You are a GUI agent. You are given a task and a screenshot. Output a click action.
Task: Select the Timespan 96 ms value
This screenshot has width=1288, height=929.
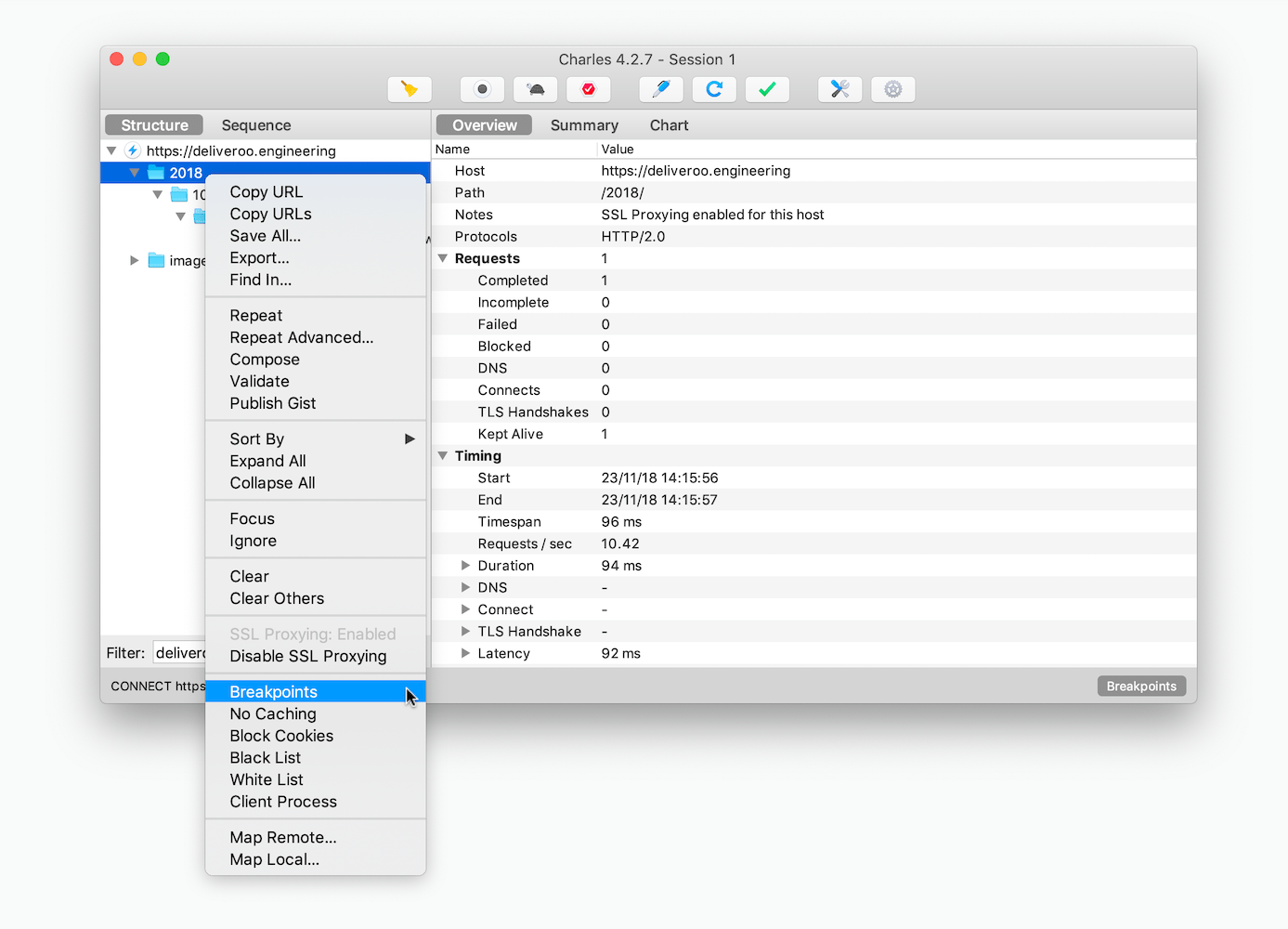coord(621,522)
